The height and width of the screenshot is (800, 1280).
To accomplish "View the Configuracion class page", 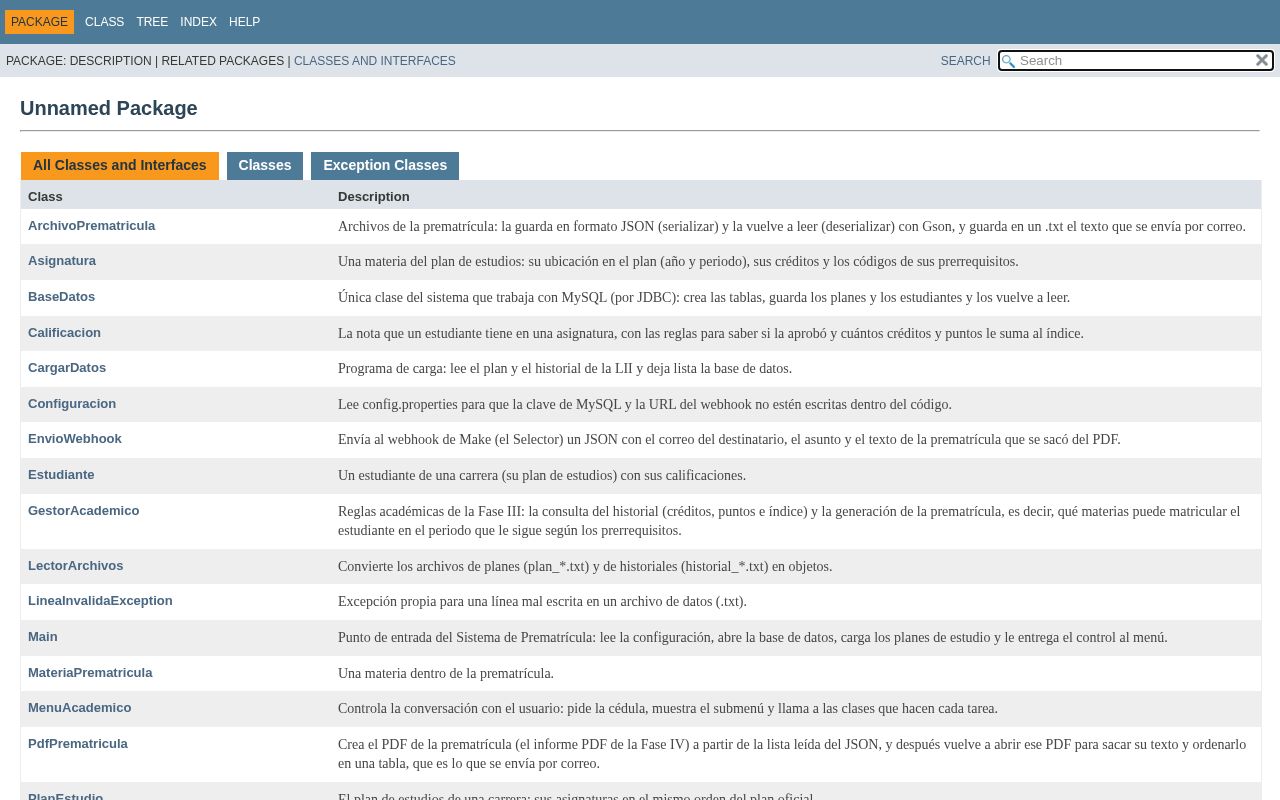I will point(72,404).
